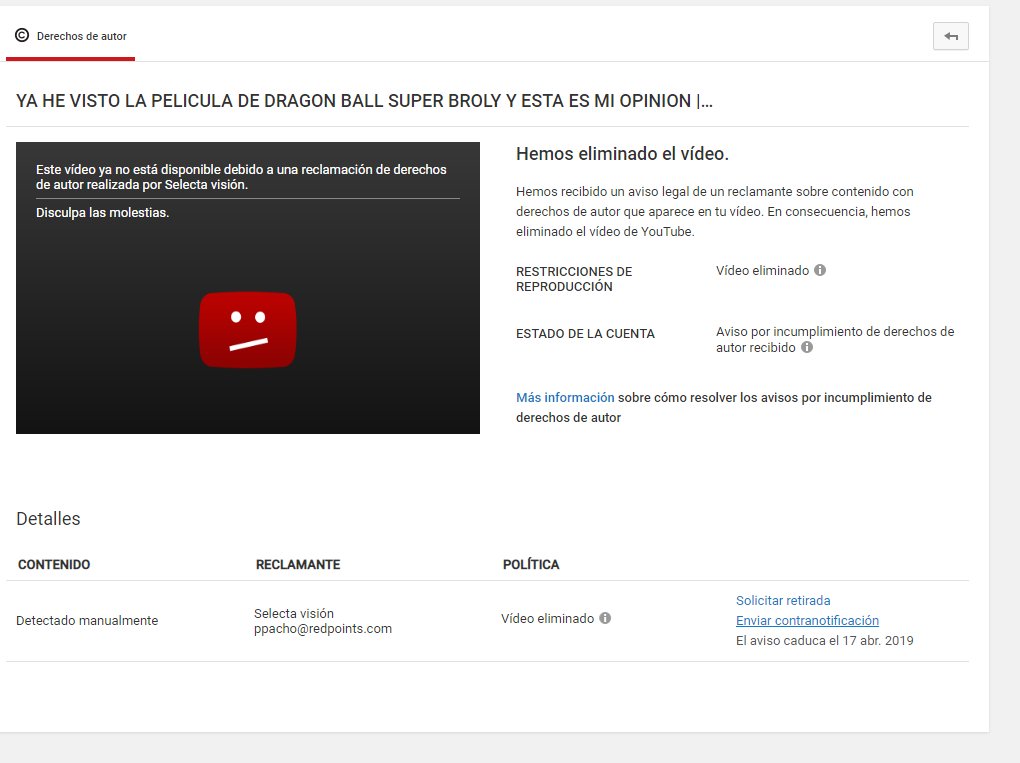
Task: Select the video title 'YA HE VISTO LA PELICULA...'
Action: pyautogui.click(x=364, y=101)
